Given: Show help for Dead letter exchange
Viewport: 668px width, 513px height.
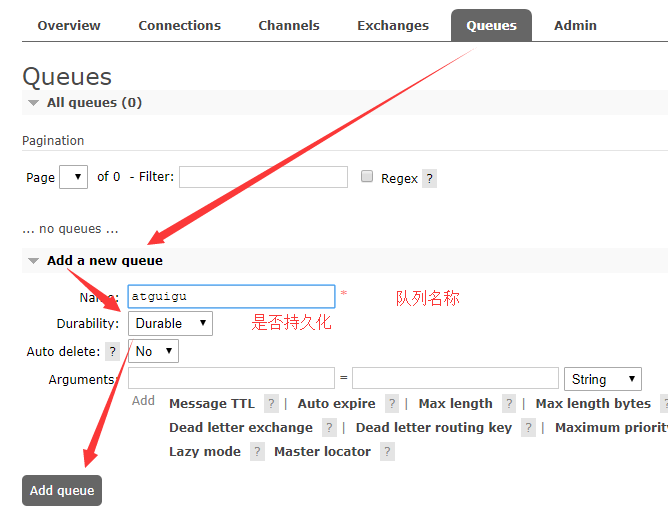Looking at the screenshot, I should [x=329, y=427].
